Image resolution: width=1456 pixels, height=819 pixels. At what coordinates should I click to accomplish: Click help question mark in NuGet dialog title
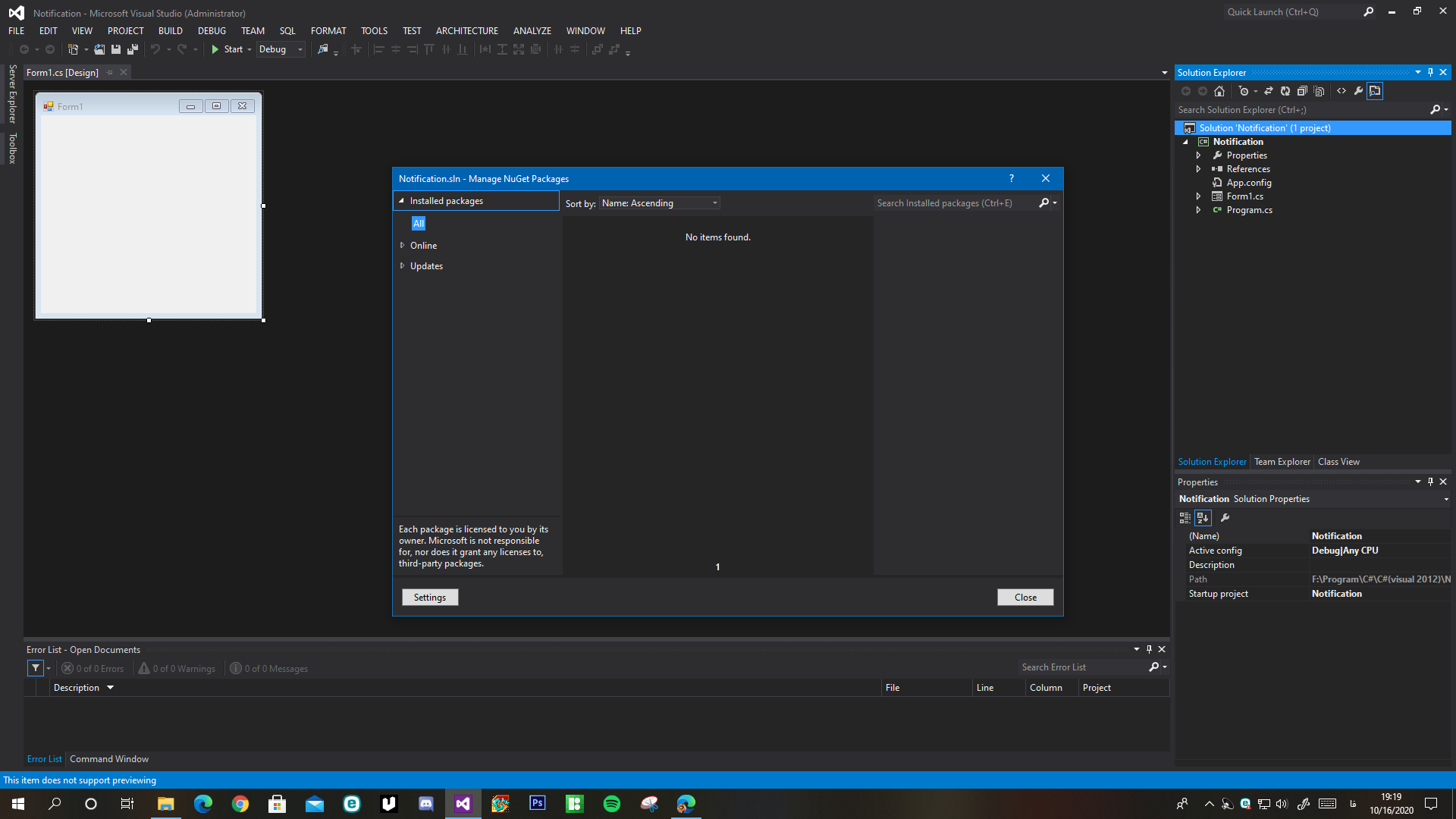(x=1012, y=179)
